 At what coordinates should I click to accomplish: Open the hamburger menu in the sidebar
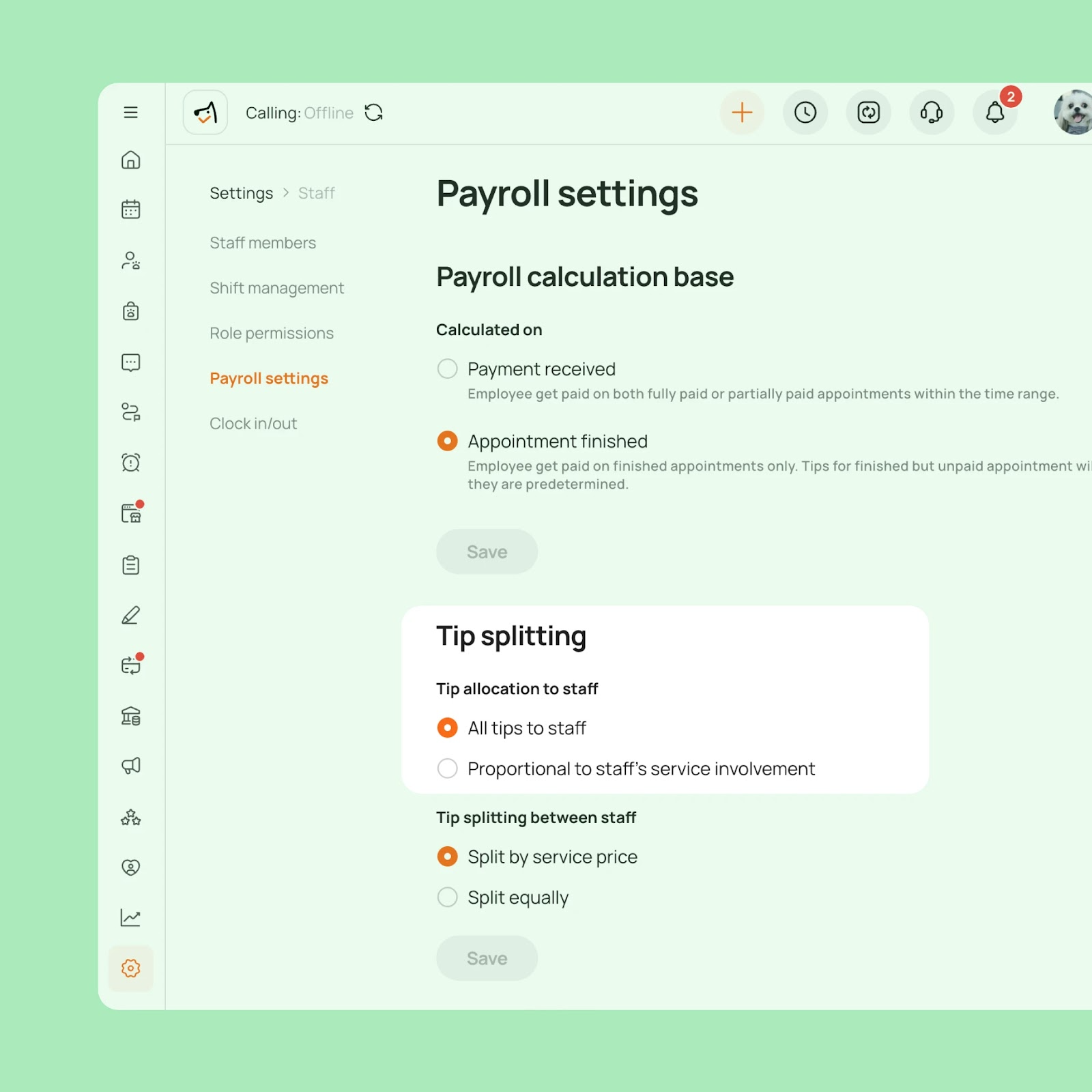[x=130, y=113]
